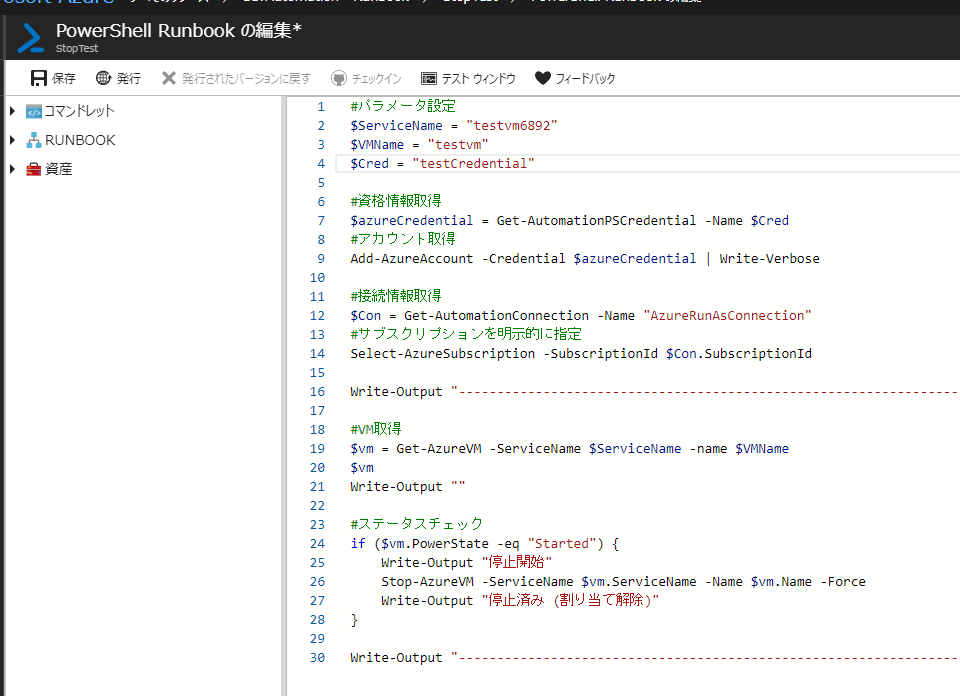The width and height of the screenshot is (960, 696).
Task: Click the #VM取得 comment on line 18
Action: [376, 429]
